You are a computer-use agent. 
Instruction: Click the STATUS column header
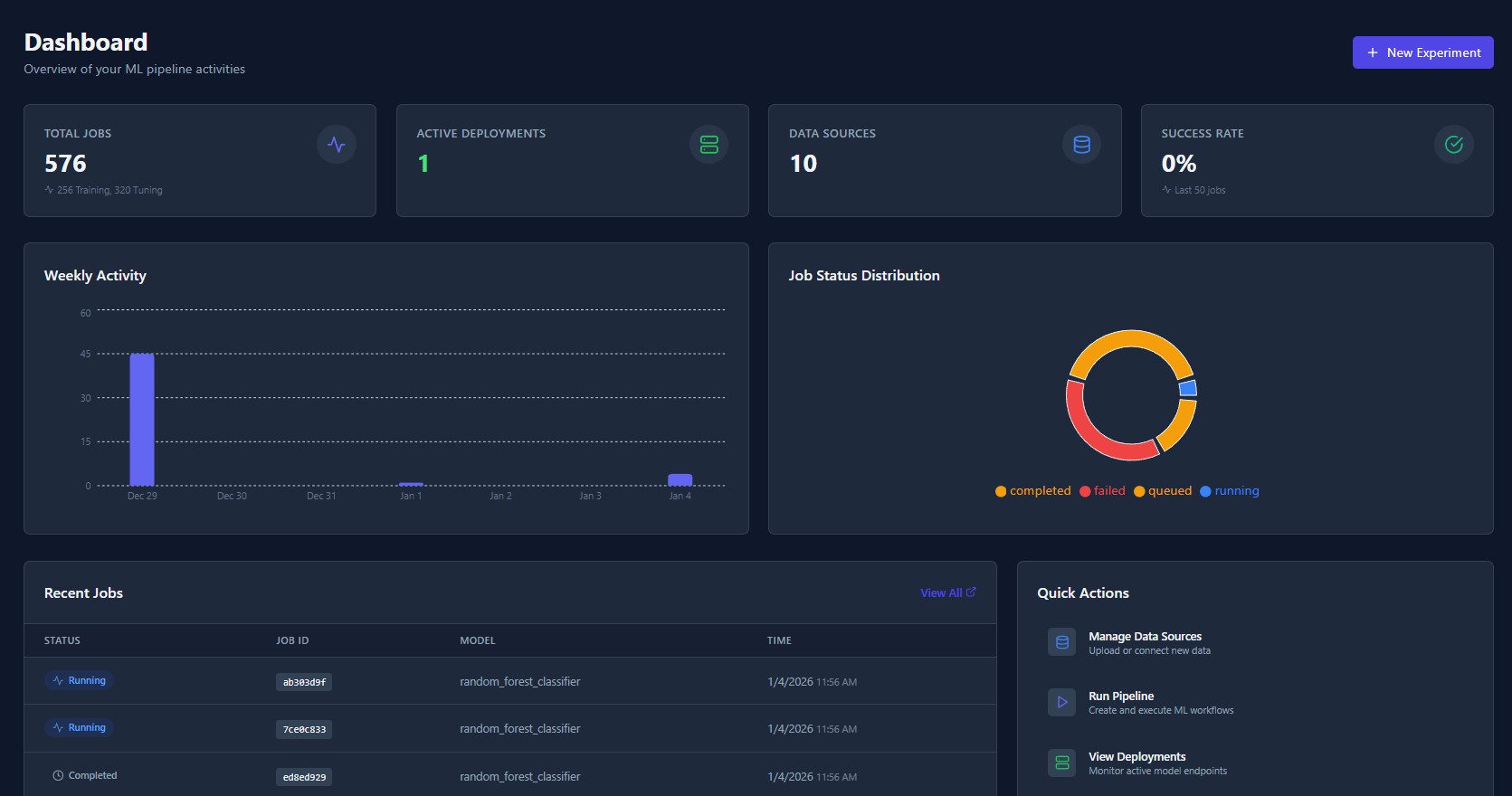click(x=62, y=640)
